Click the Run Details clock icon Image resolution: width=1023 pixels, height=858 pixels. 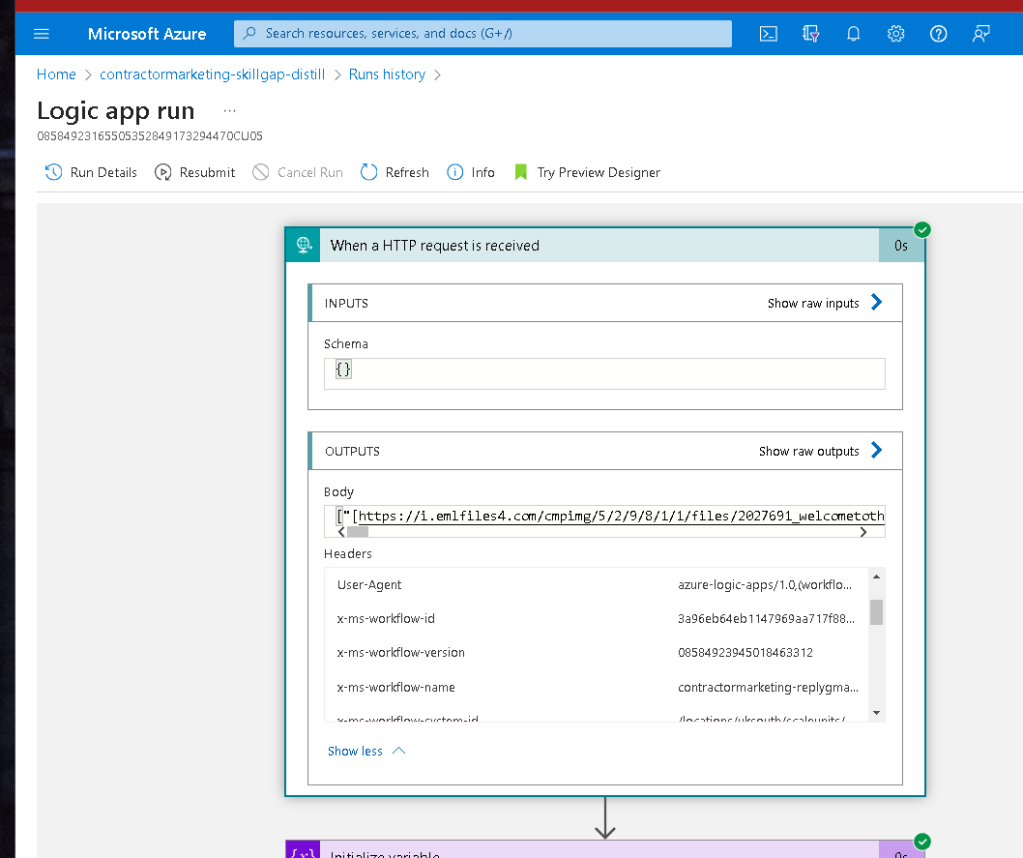click(x=53, y=172)
